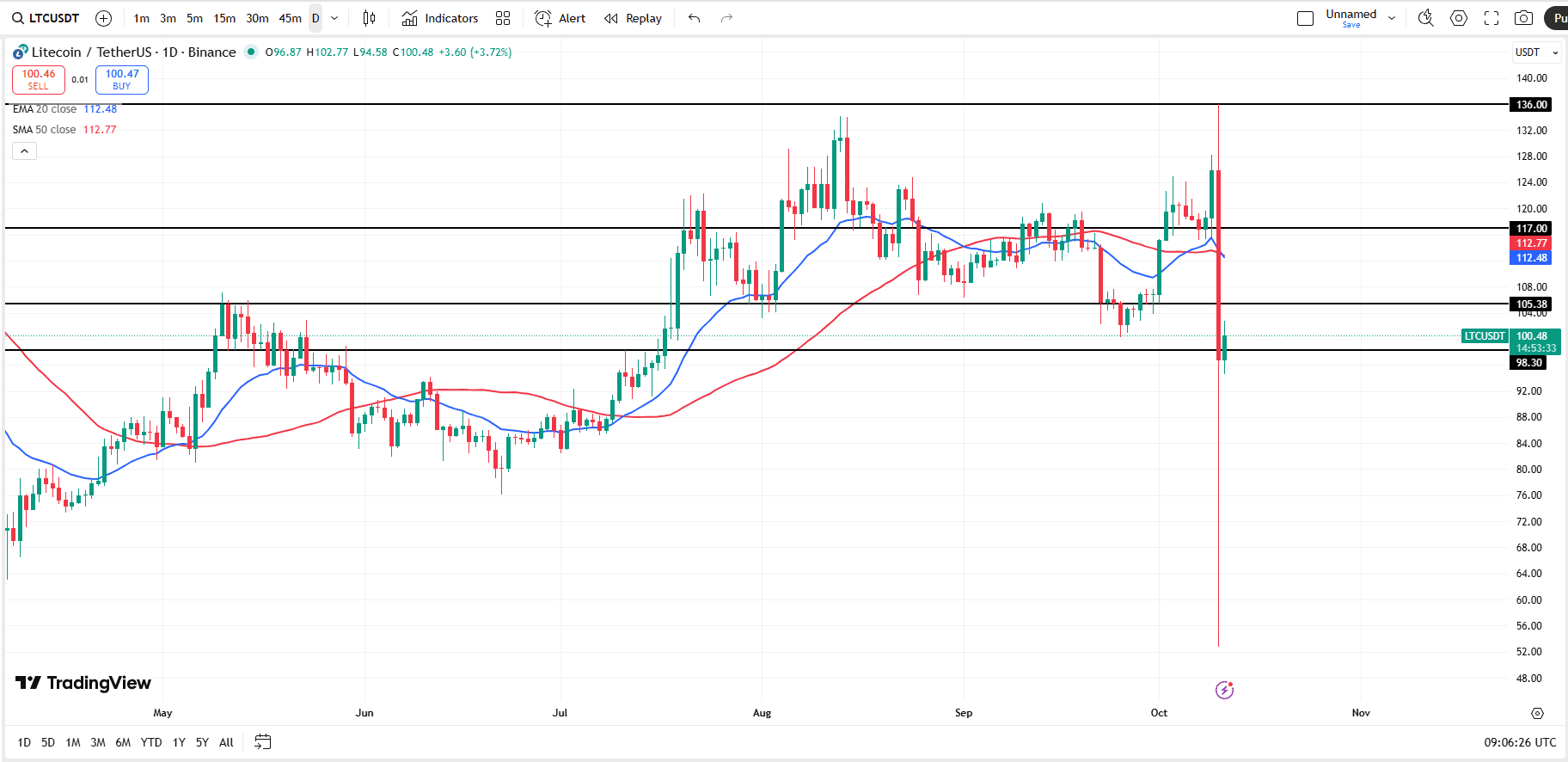The width and height of the screenshot is (1568, 762).
Task: Enter fullscreen mode
Action: coord(1491,18)
